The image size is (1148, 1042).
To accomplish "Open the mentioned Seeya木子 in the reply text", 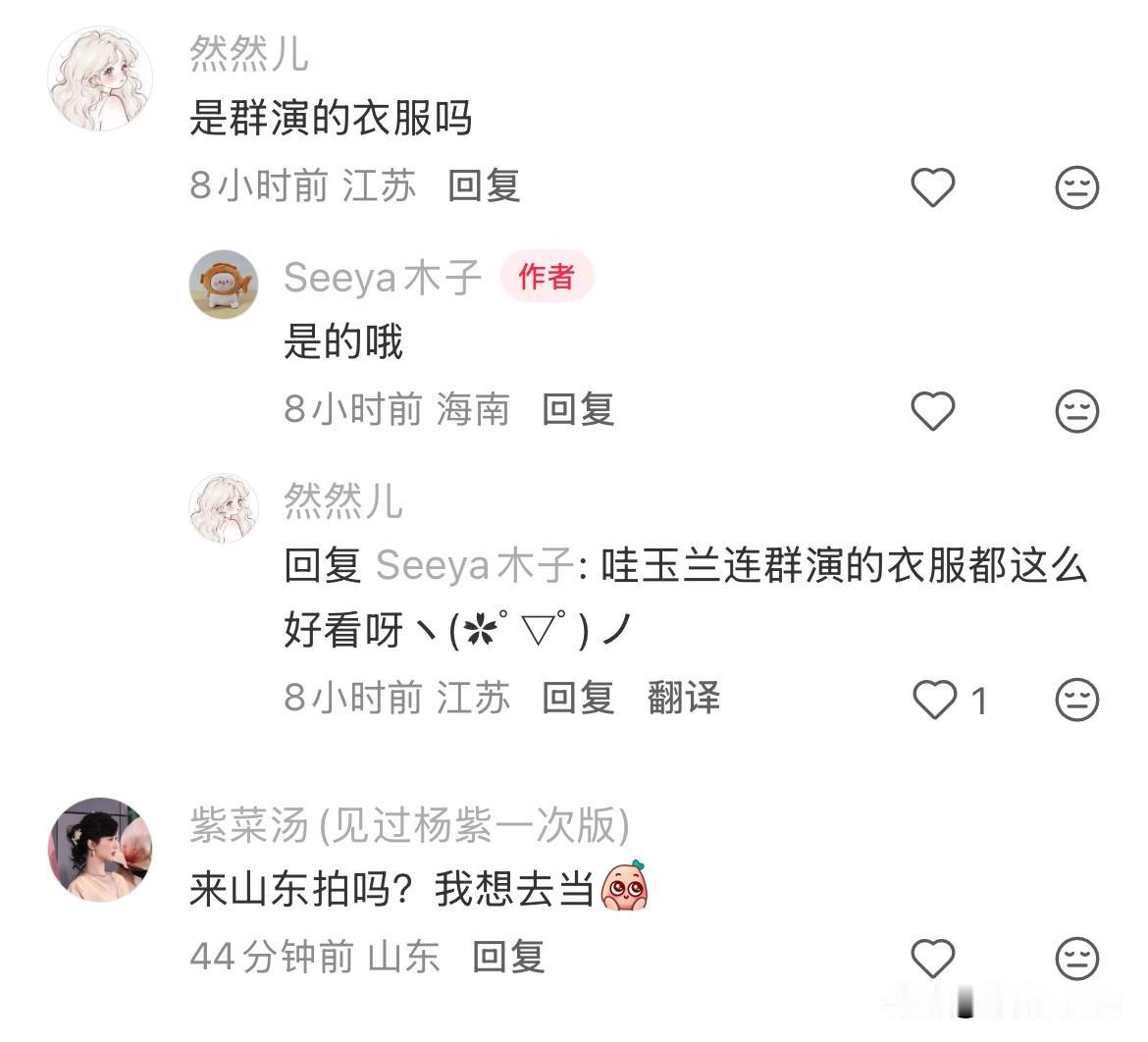I will pyautogui.click(x=475, y=565).
